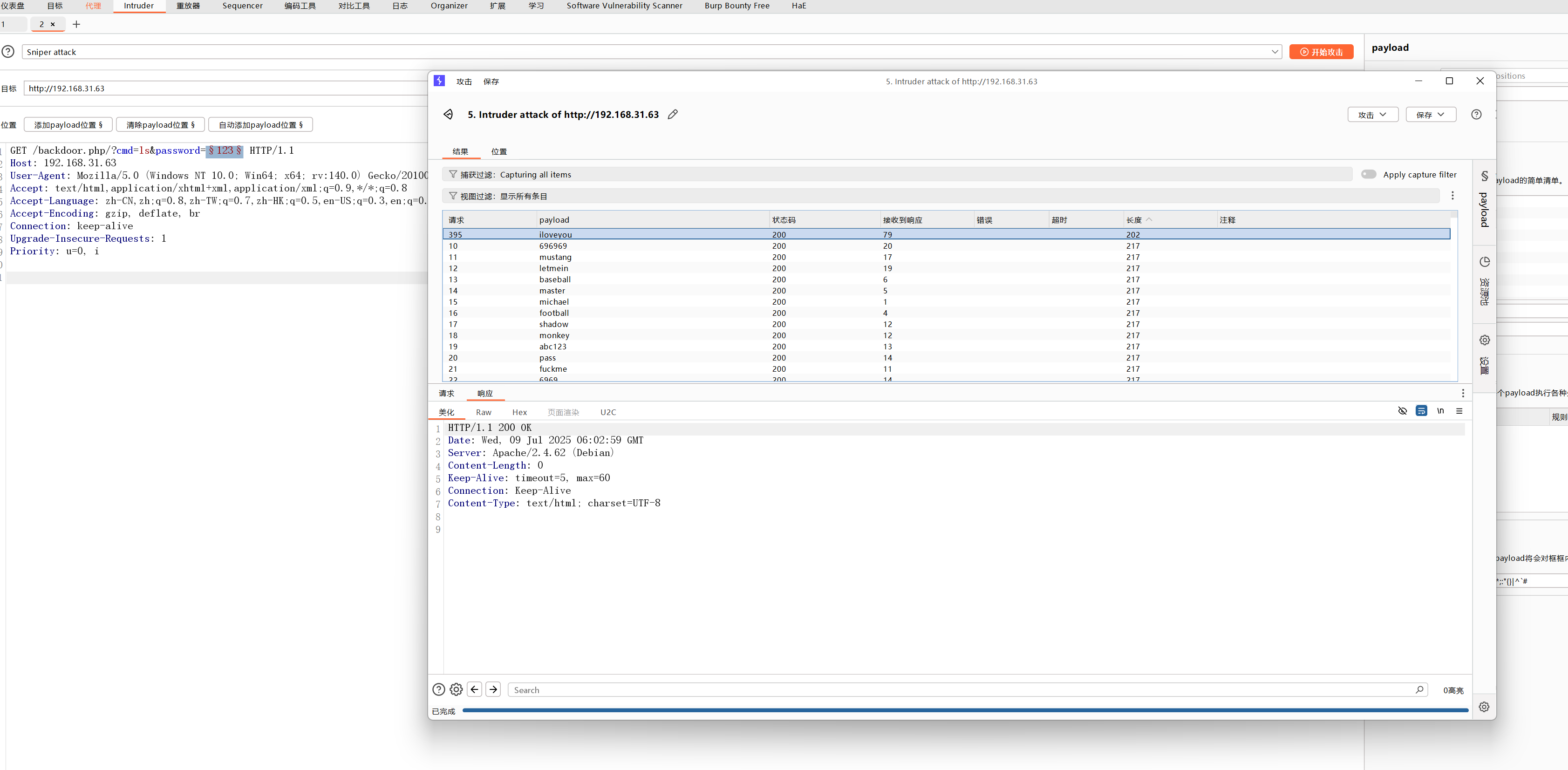The height and width of the screenshot is (770, 1568).
Task: Edit attack title with the pencil icon
Action: [673, 115]
